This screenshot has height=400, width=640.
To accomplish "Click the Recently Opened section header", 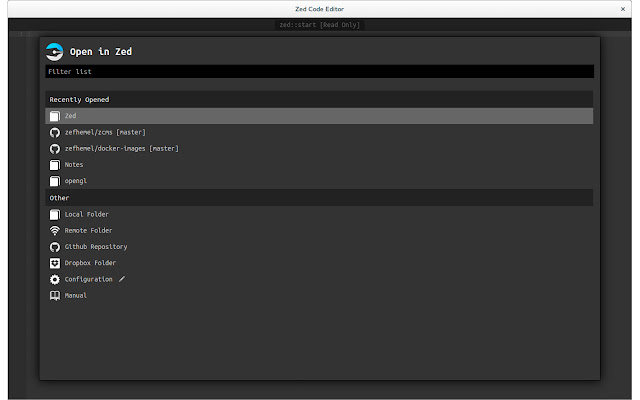I will point(319,100).
